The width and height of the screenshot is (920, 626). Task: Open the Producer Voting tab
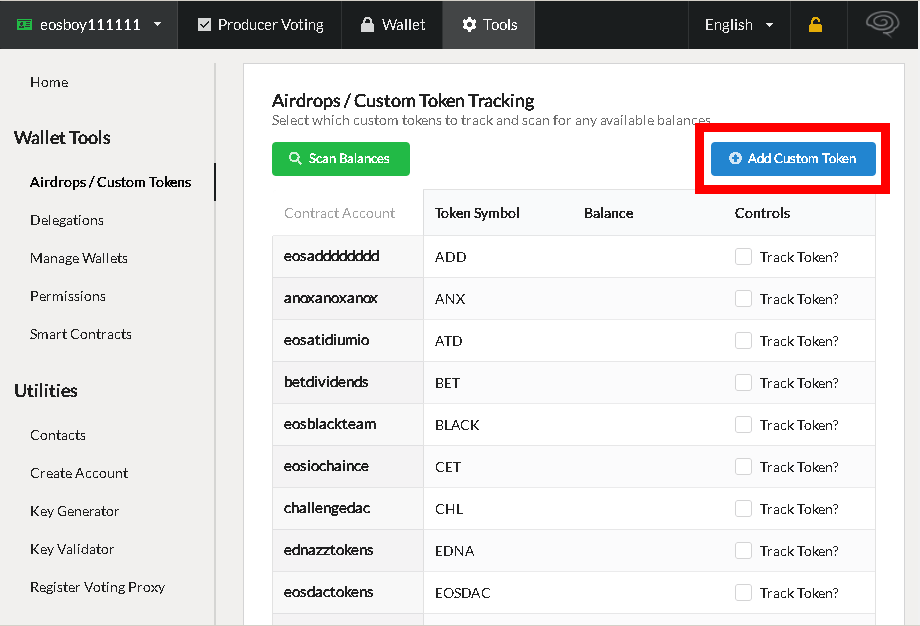[260, 25]
